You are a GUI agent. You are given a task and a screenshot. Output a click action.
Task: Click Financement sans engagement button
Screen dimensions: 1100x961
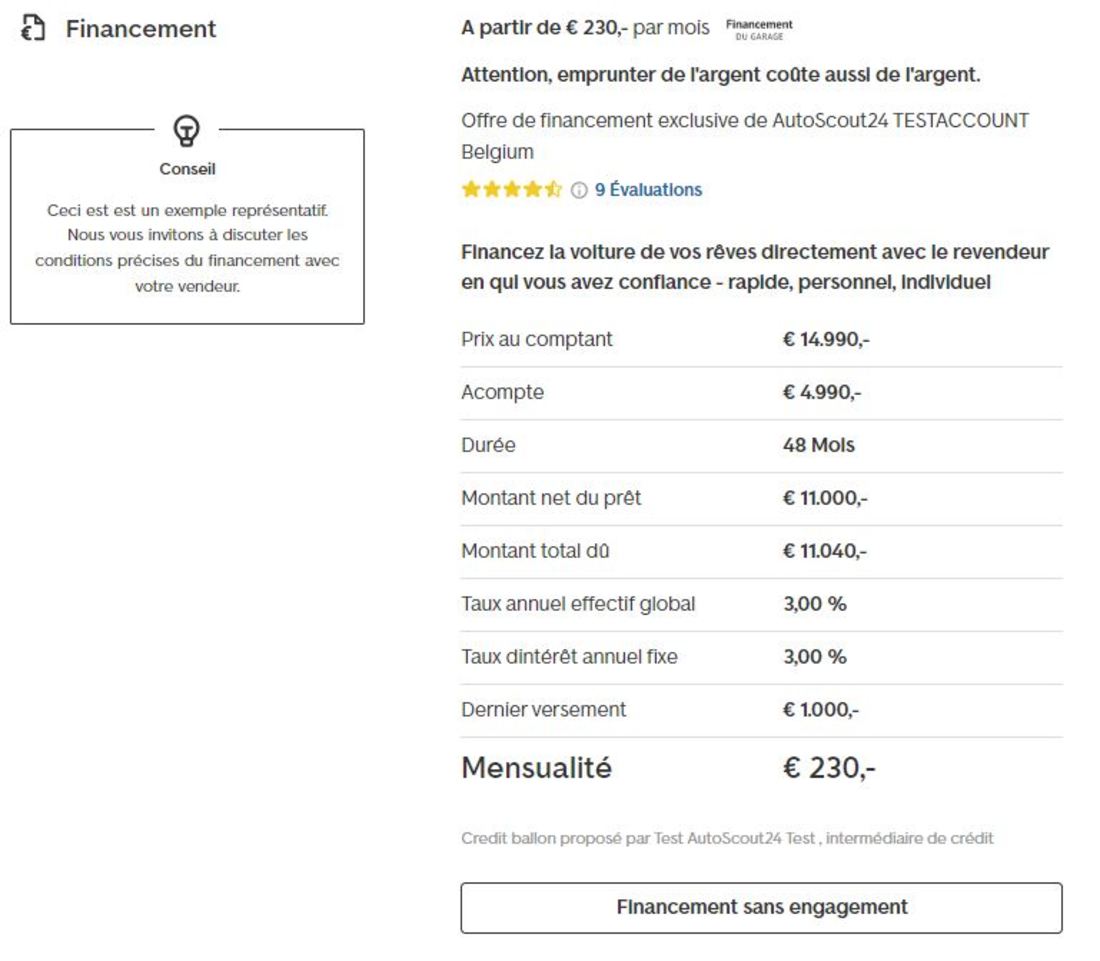click(761, 908)
